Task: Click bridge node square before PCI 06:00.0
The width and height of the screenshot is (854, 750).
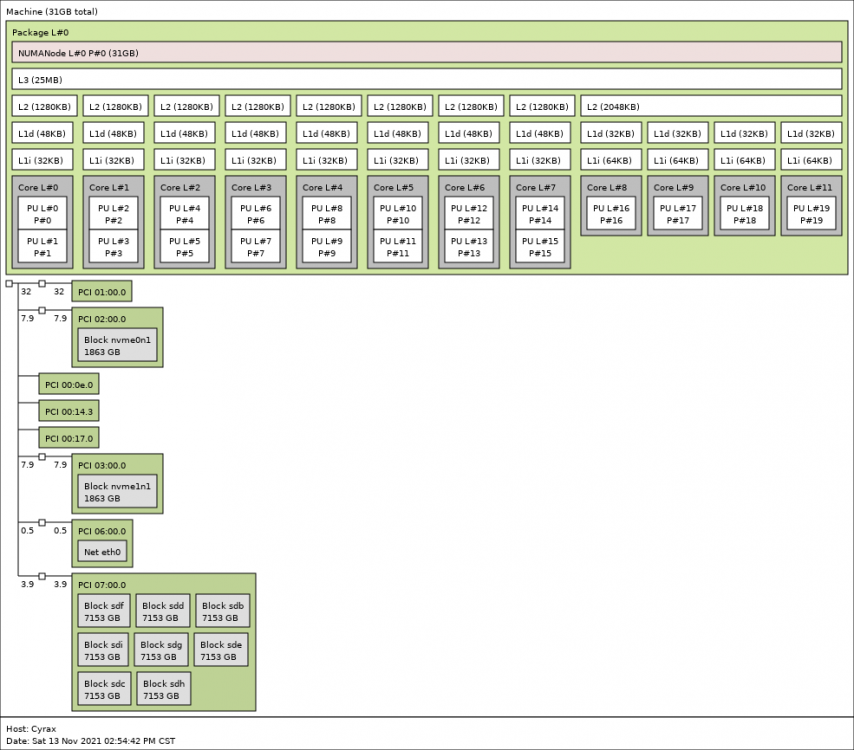Action: pyautogui.click(x=42, y=522)
